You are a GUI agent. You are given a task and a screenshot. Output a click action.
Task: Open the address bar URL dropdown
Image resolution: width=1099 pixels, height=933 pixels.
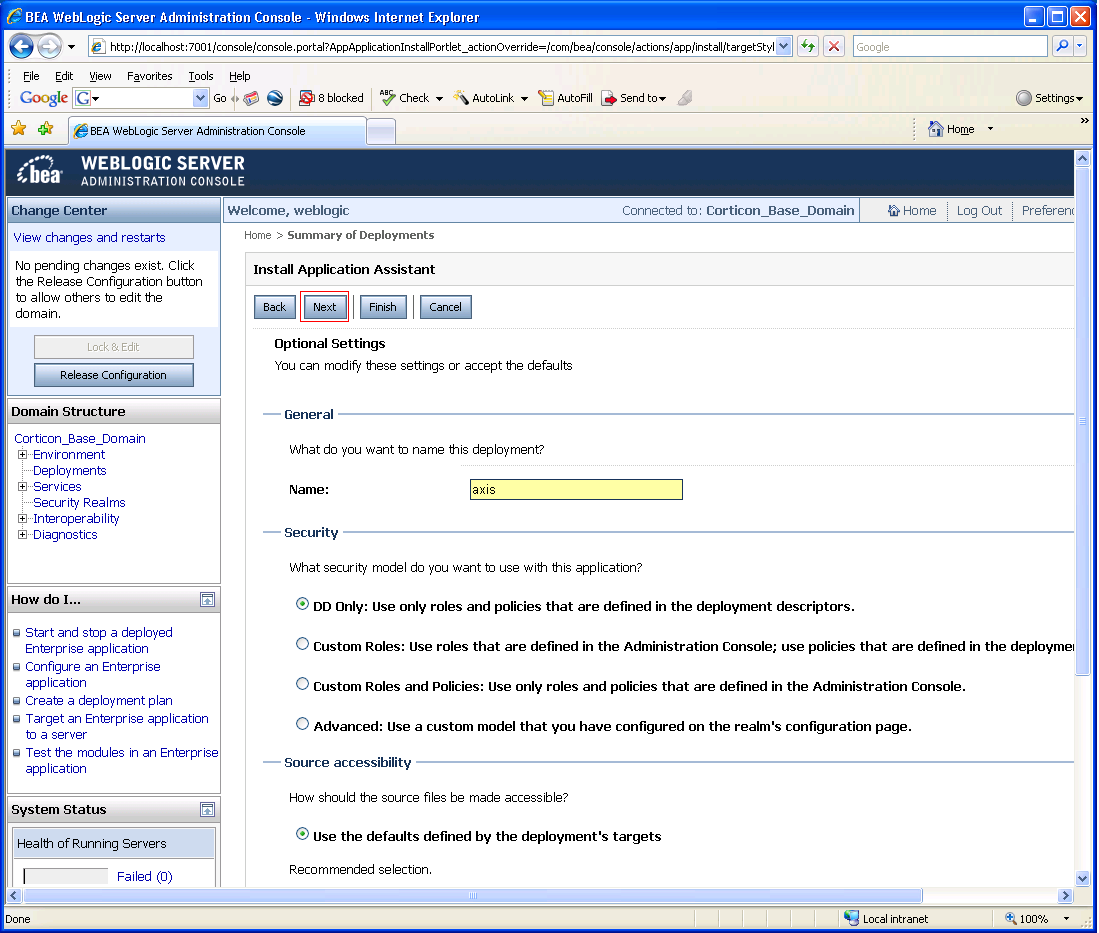(784, 46)
